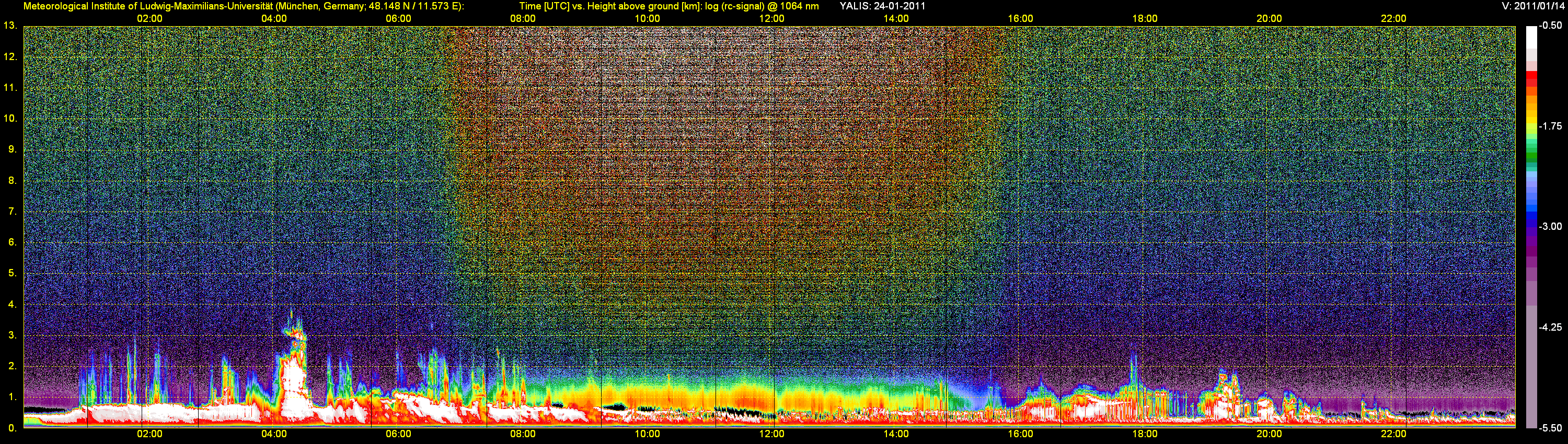Screen dimensions: 1568x444
Task: Click the 'YALIS: 24-01-2011' label
Action: tap(883, 6)
